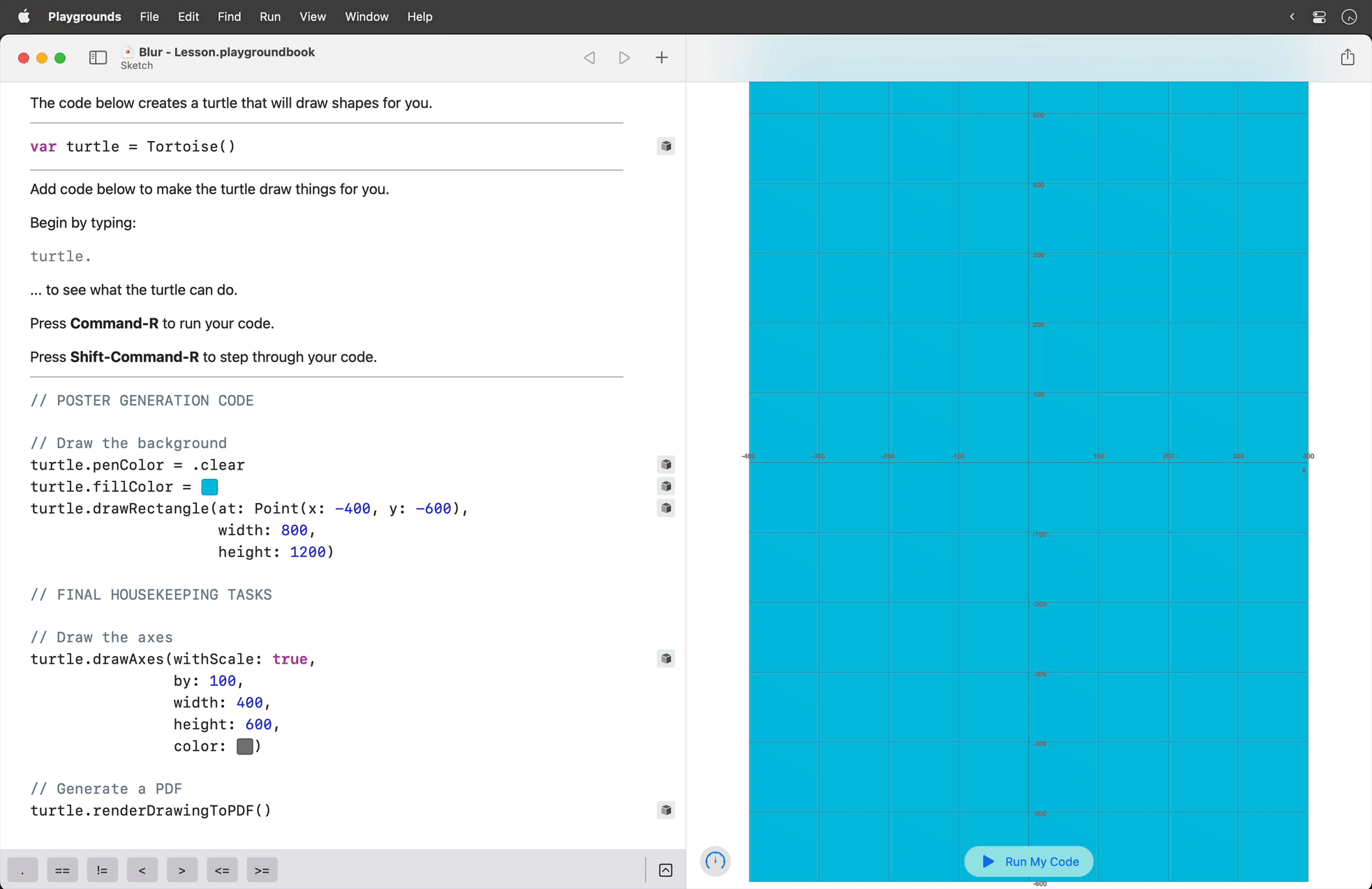This screenshot has width=1372, height=889.
Task: Open the Window menu
Action: click(x=367, y=16)
